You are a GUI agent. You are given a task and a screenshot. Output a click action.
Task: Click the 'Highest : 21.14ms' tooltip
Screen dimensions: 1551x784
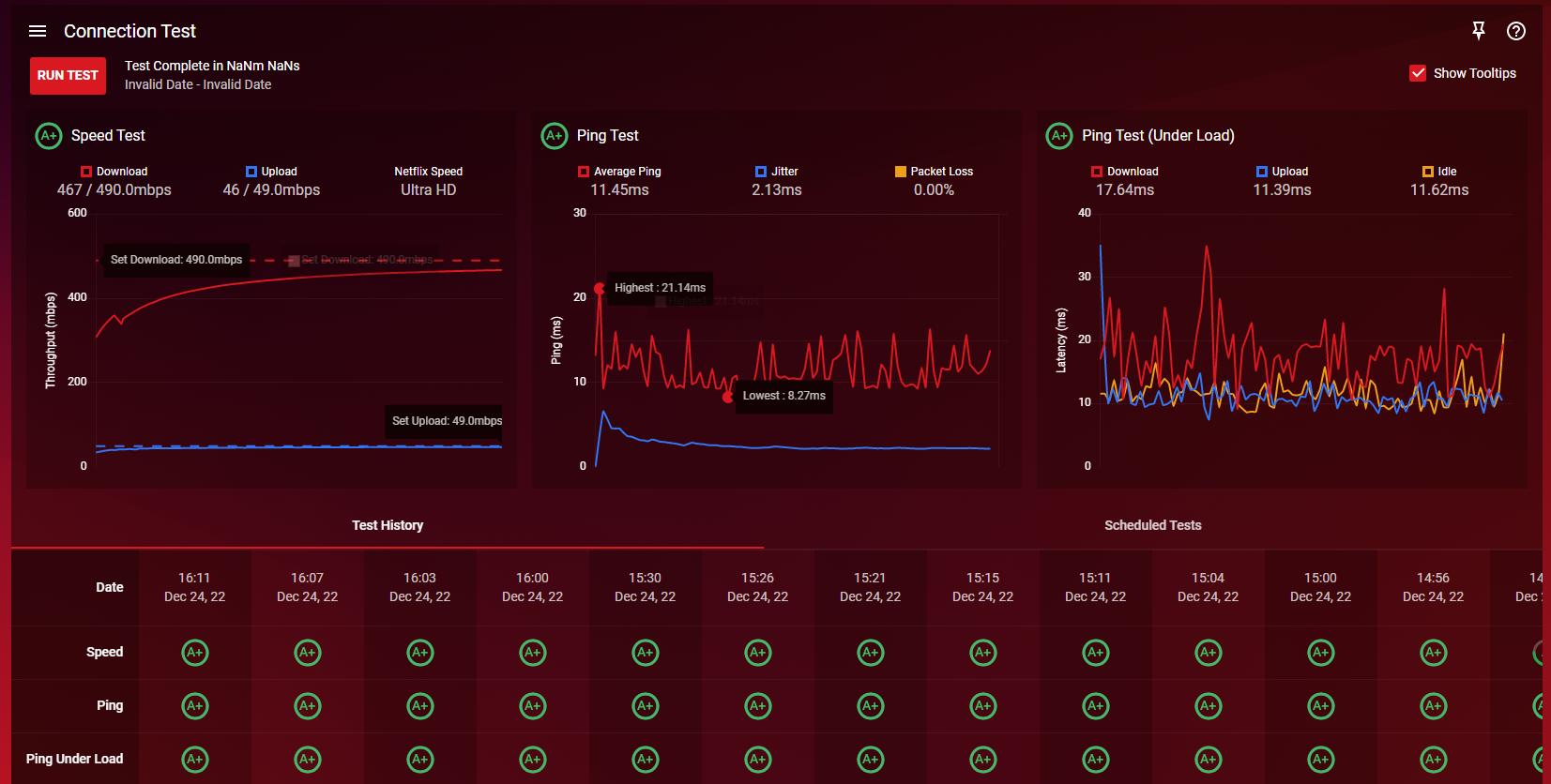[660, 288]
